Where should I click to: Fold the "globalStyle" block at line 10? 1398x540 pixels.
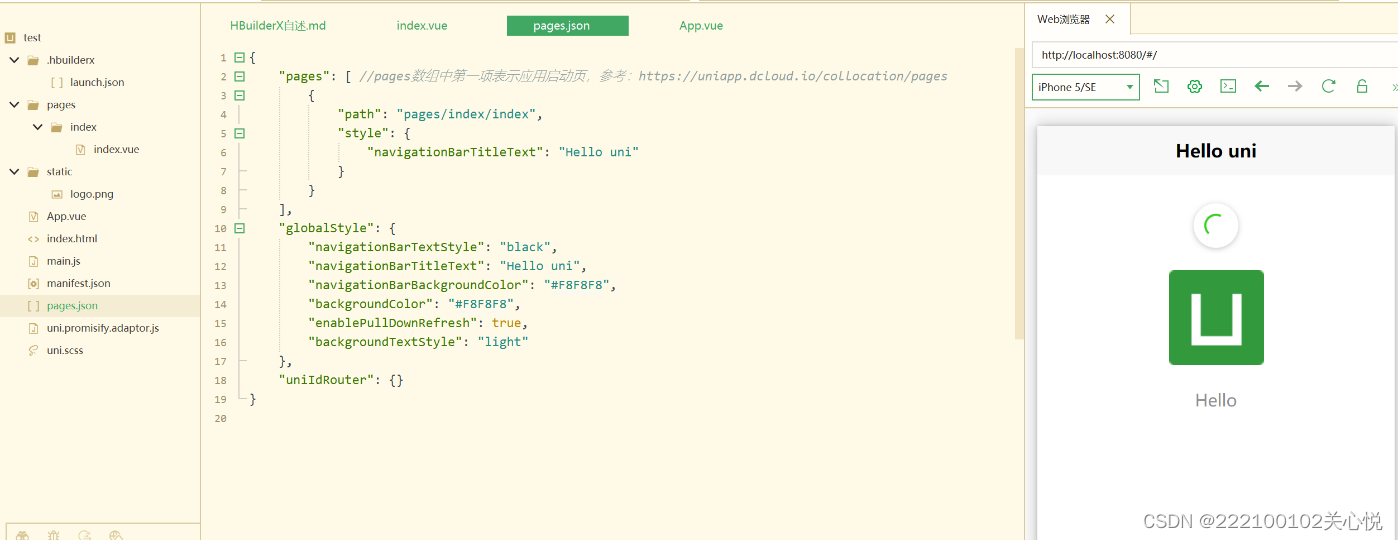click(239, 228)
